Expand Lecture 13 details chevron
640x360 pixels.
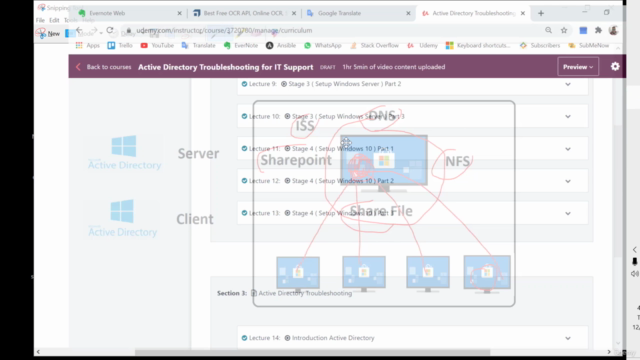pyautogui.click(x=568, y=213)
